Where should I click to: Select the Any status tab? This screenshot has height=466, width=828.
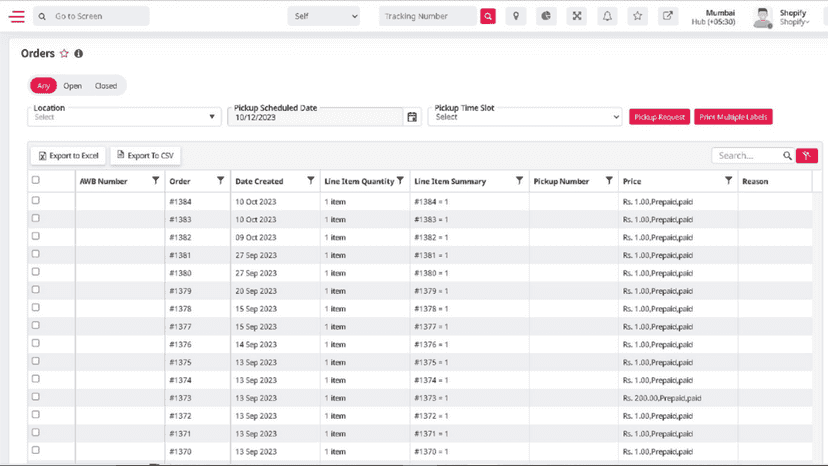pos(43,86)
